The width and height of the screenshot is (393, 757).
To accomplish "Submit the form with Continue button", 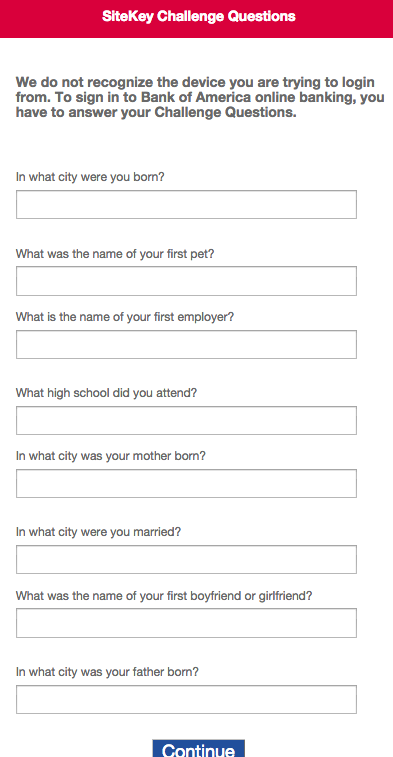I will [x=198, y=749].
